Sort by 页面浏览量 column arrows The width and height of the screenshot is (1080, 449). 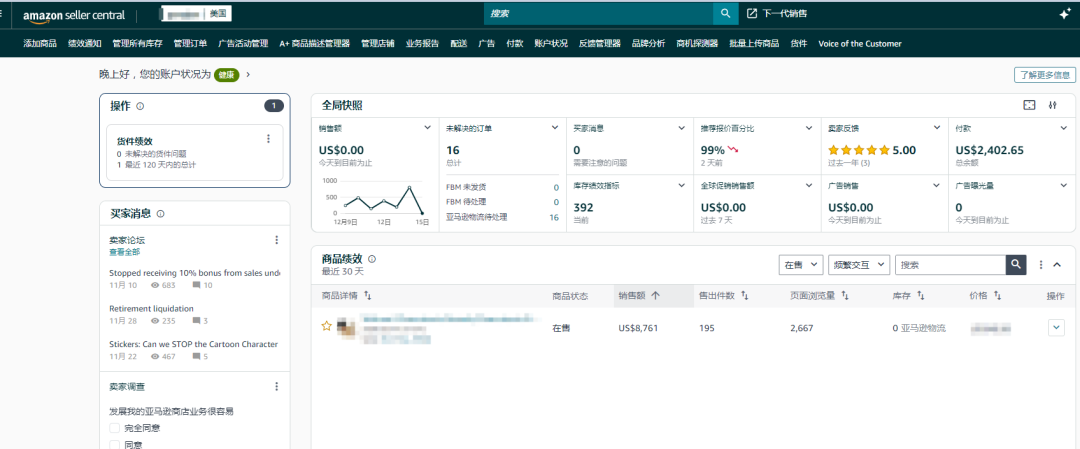coord(844,295)
